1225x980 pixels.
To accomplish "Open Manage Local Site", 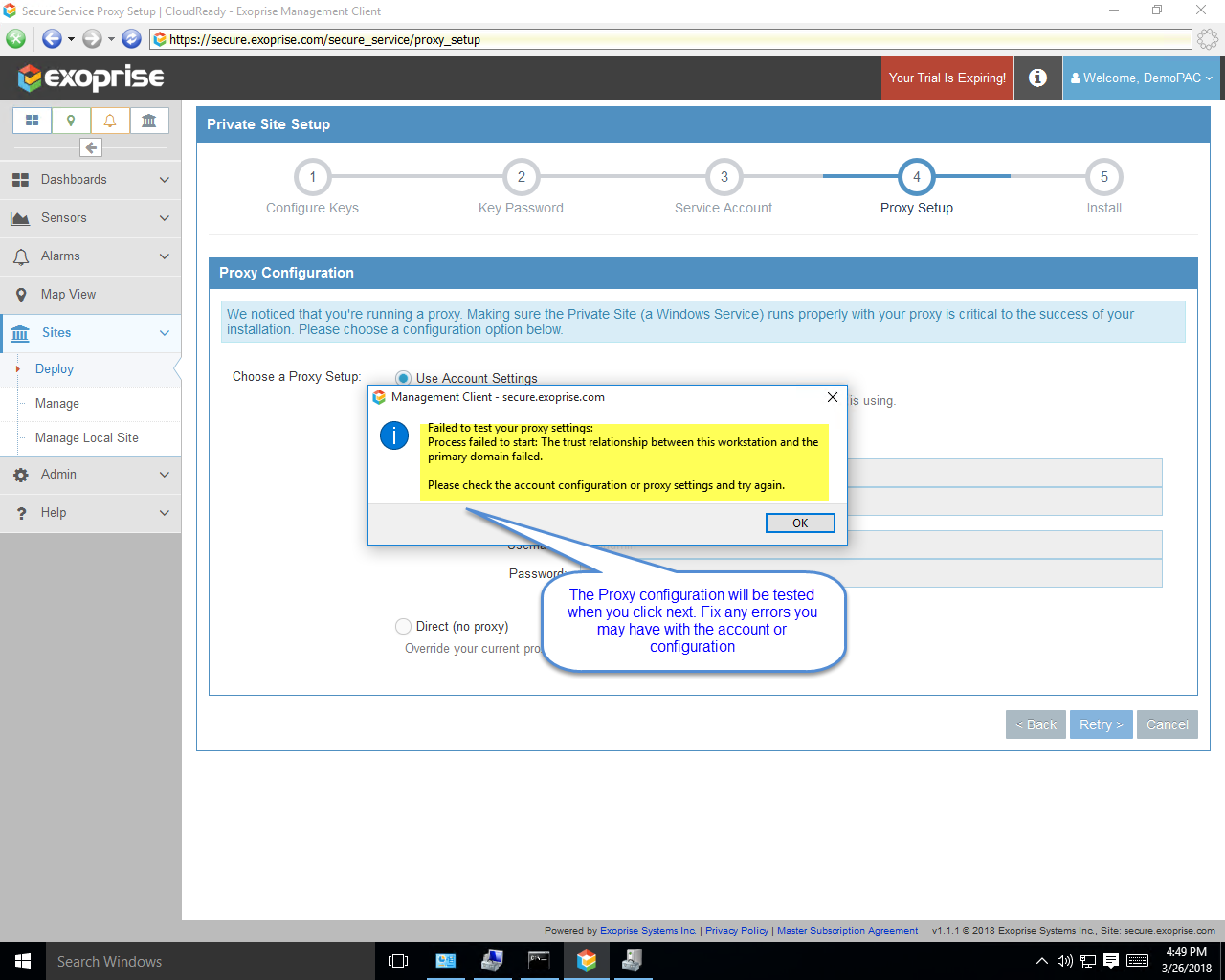I will 87,438.
